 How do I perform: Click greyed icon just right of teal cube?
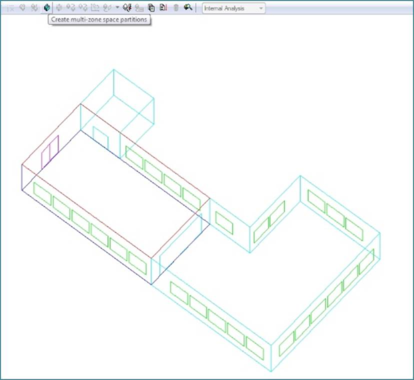59,7
